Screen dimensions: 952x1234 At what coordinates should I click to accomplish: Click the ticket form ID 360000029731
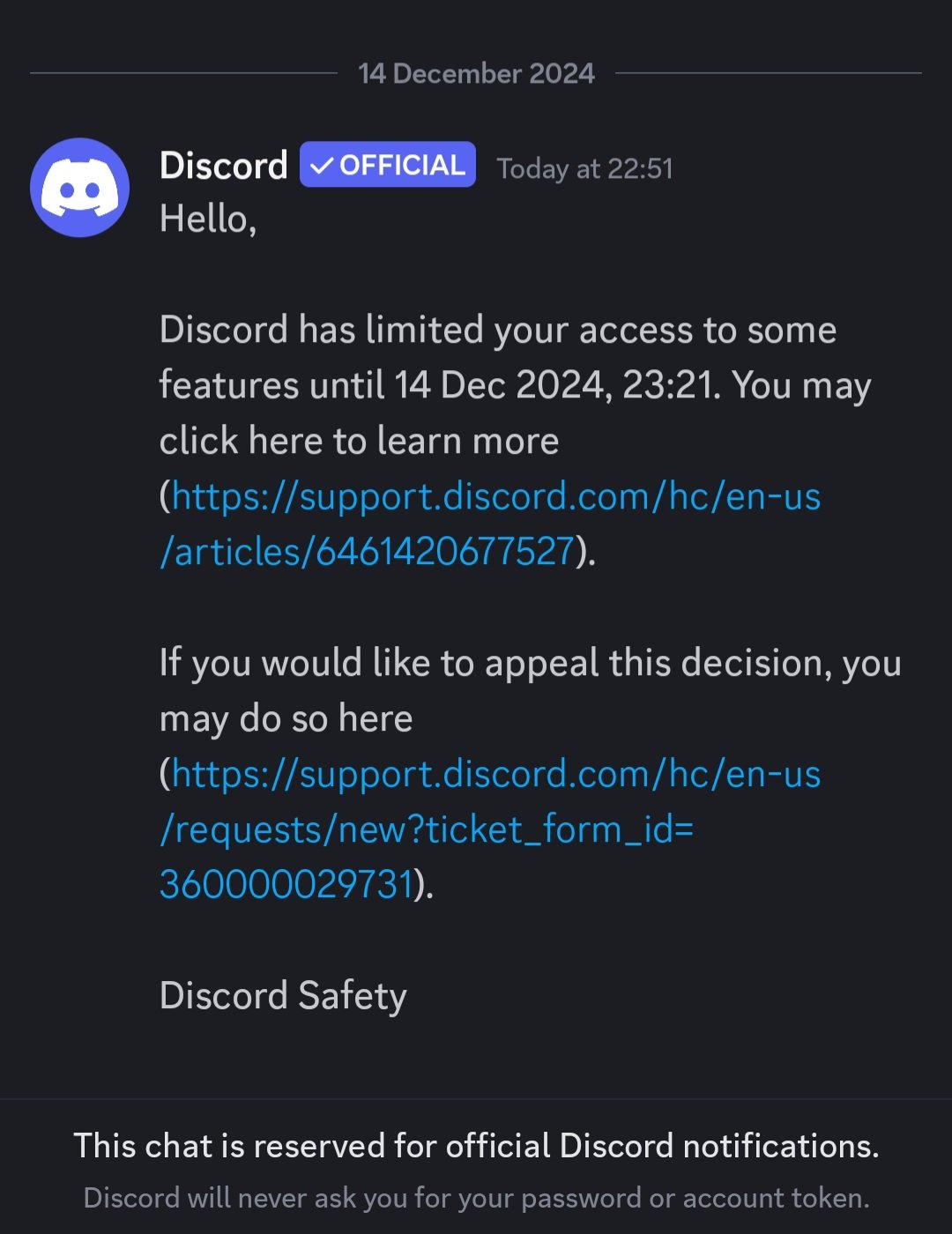coord(286,884)
